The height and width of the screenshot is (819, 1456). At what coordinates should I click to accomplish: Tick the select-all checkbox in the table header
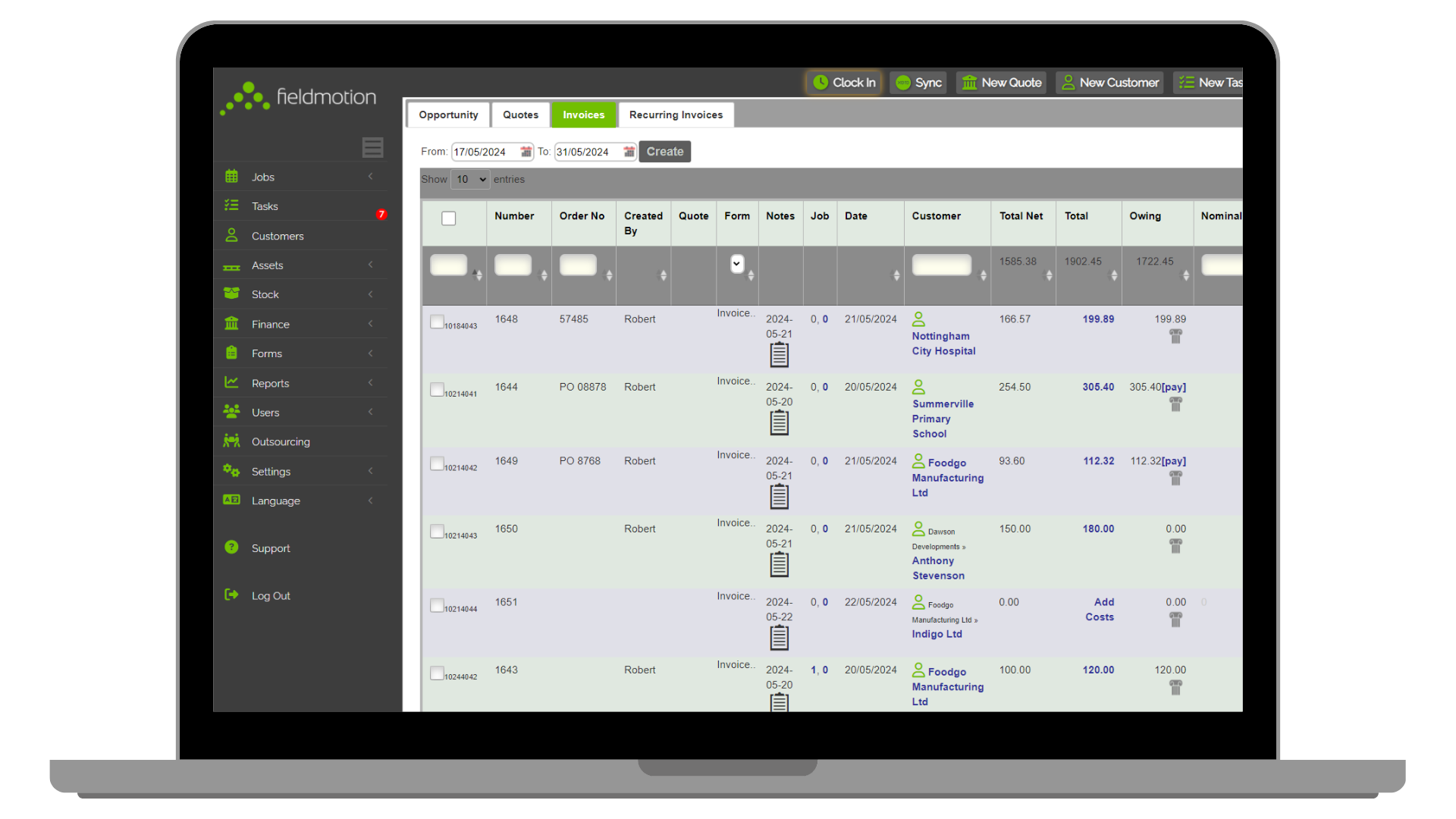click(x=449, y=218)
